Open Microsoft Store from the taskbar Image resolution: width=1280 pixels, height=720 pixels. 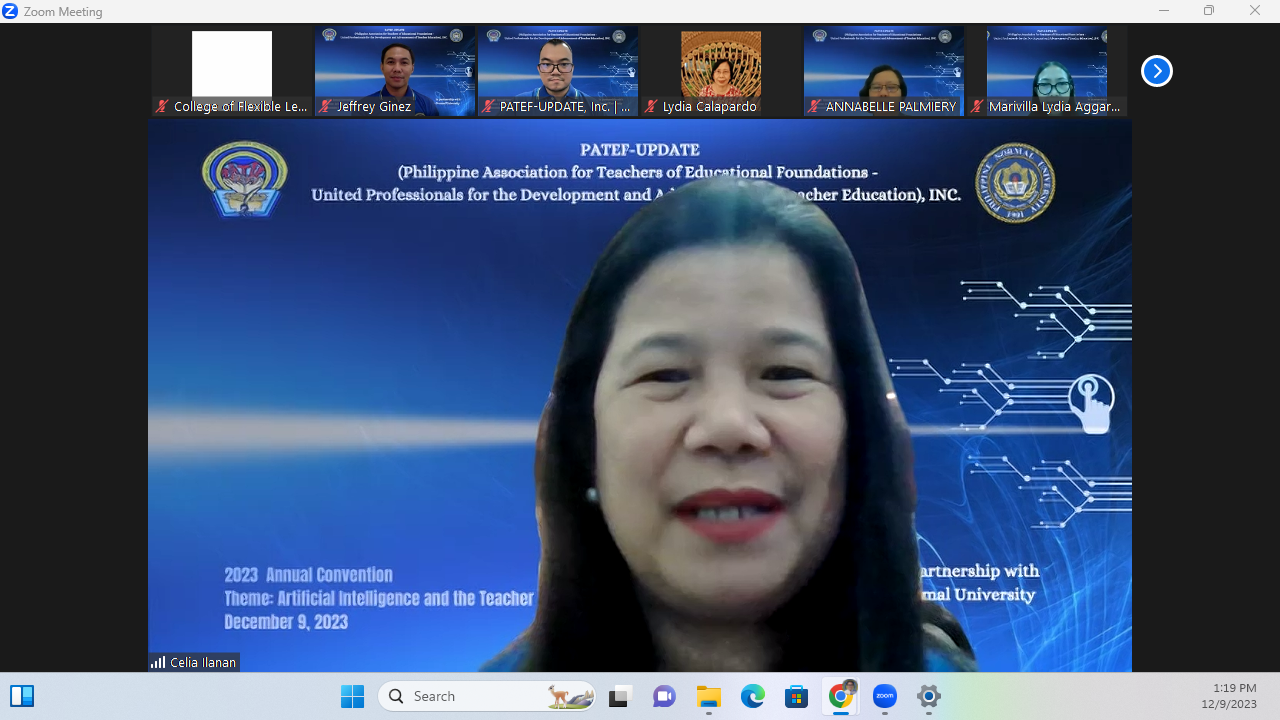point(796,696)
